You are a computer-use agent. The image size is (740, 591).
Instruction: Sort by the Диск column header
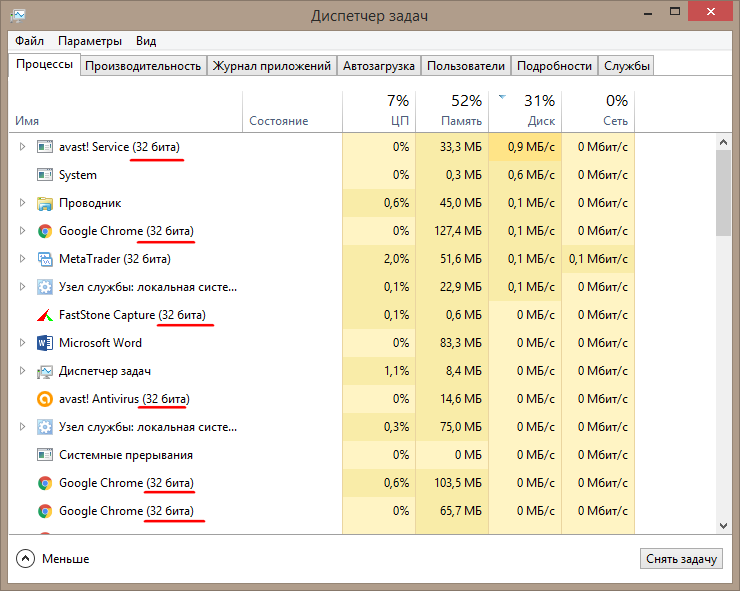pos(525,112)
